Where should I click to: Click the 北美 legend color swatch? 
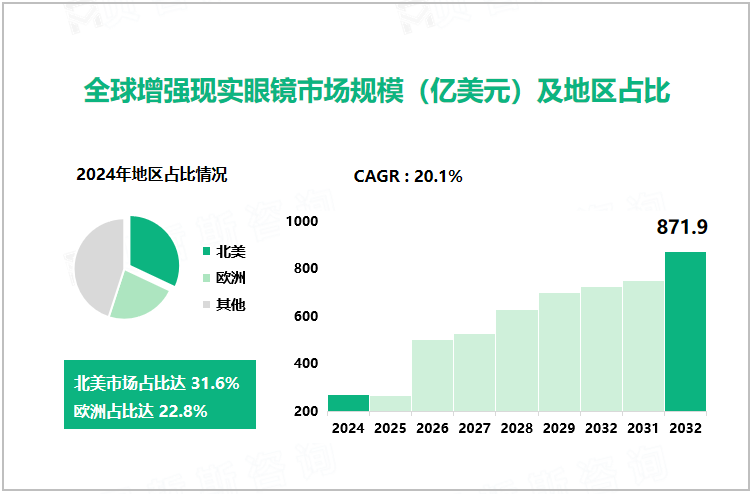tap(206, 251)
